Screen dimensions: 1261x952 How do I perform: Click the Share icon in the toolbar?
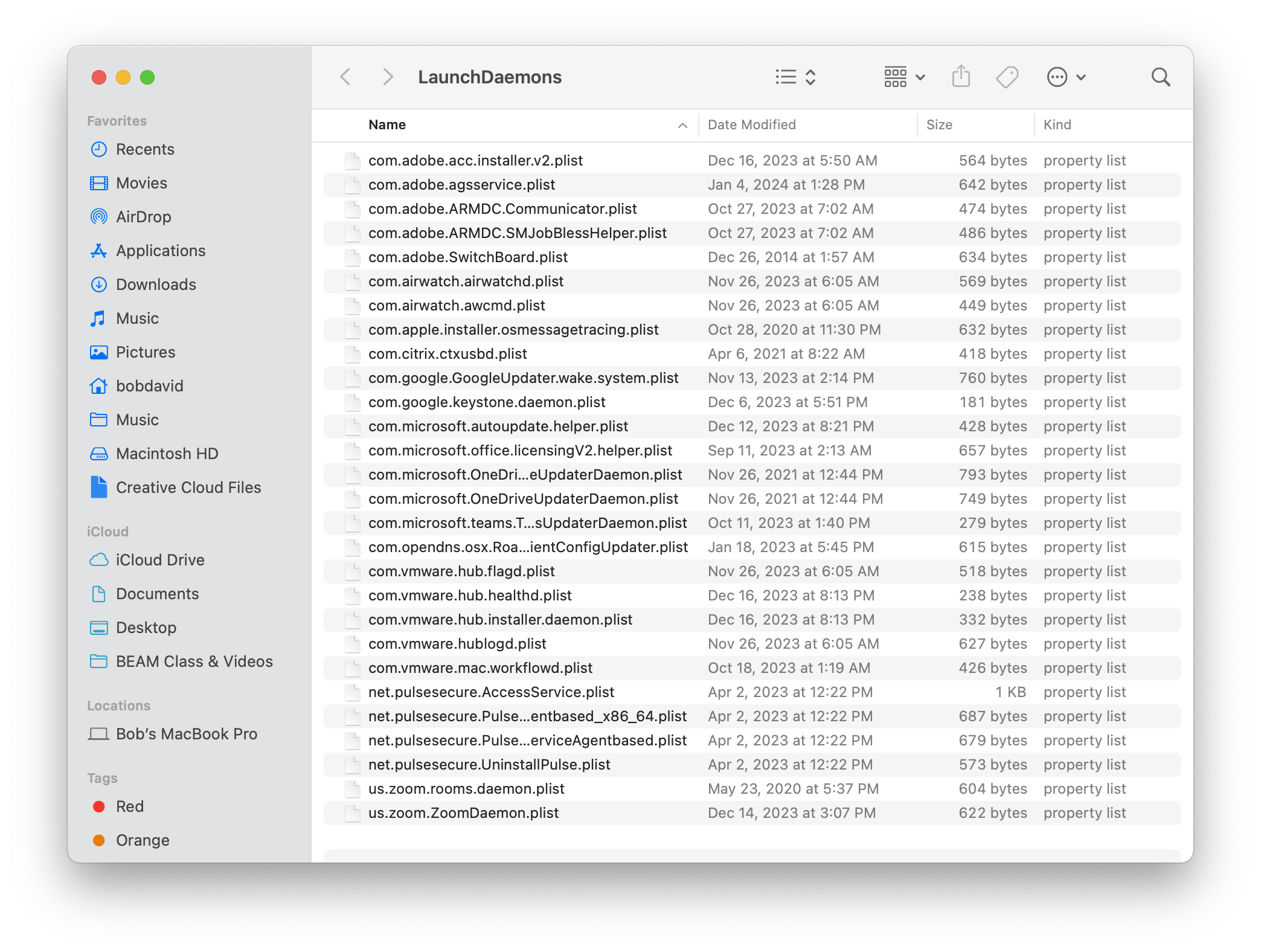click(961, 77)
